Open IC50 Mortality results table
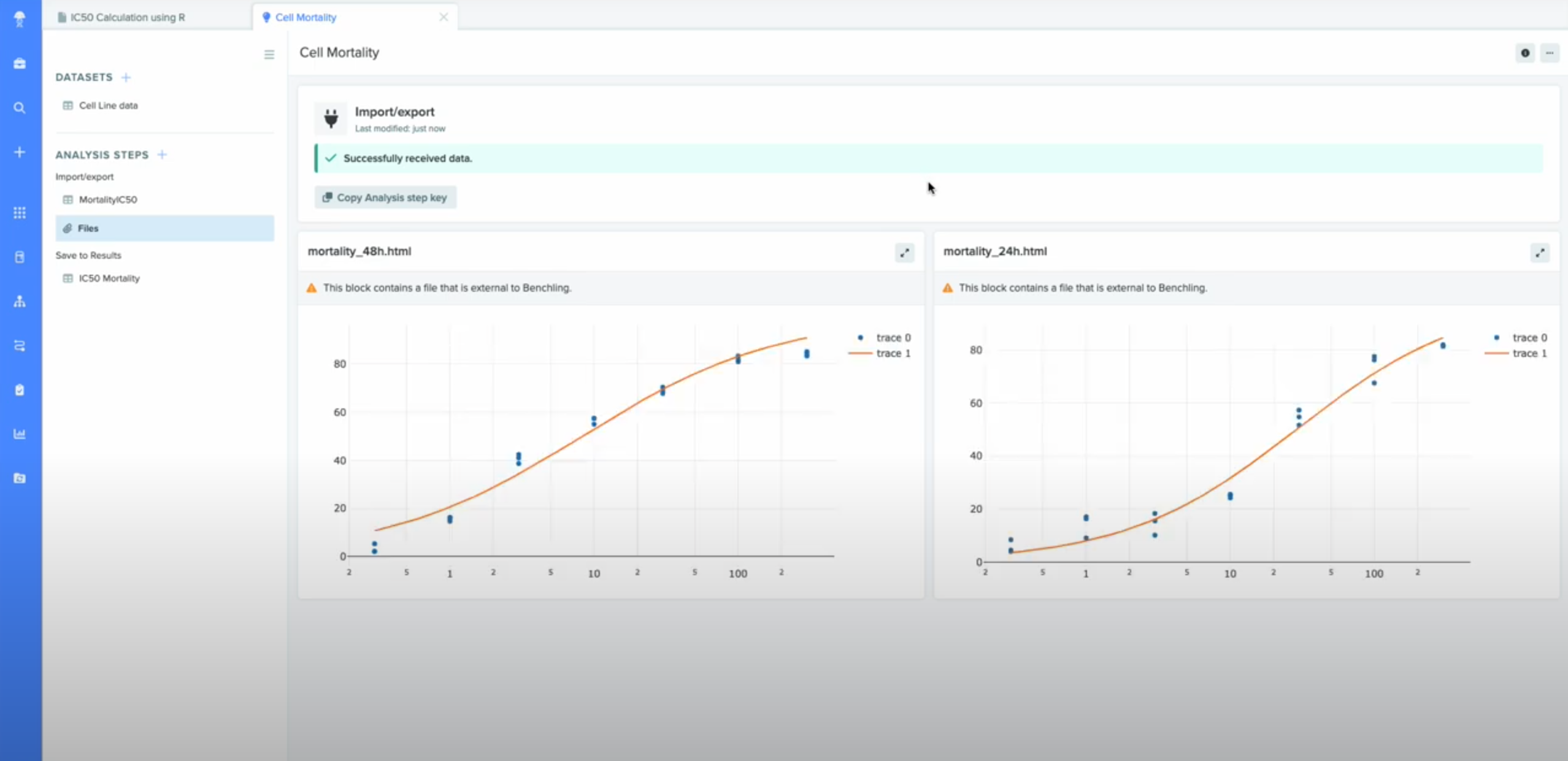Viewport: 1568px width, 761px height. pos(109,278)
